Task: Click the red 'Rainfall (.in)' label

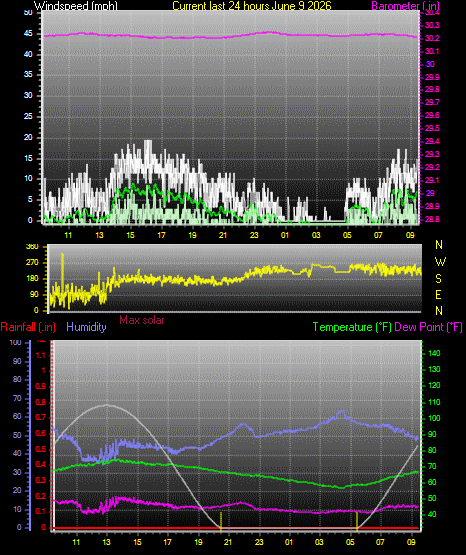Action: point(28,327)
